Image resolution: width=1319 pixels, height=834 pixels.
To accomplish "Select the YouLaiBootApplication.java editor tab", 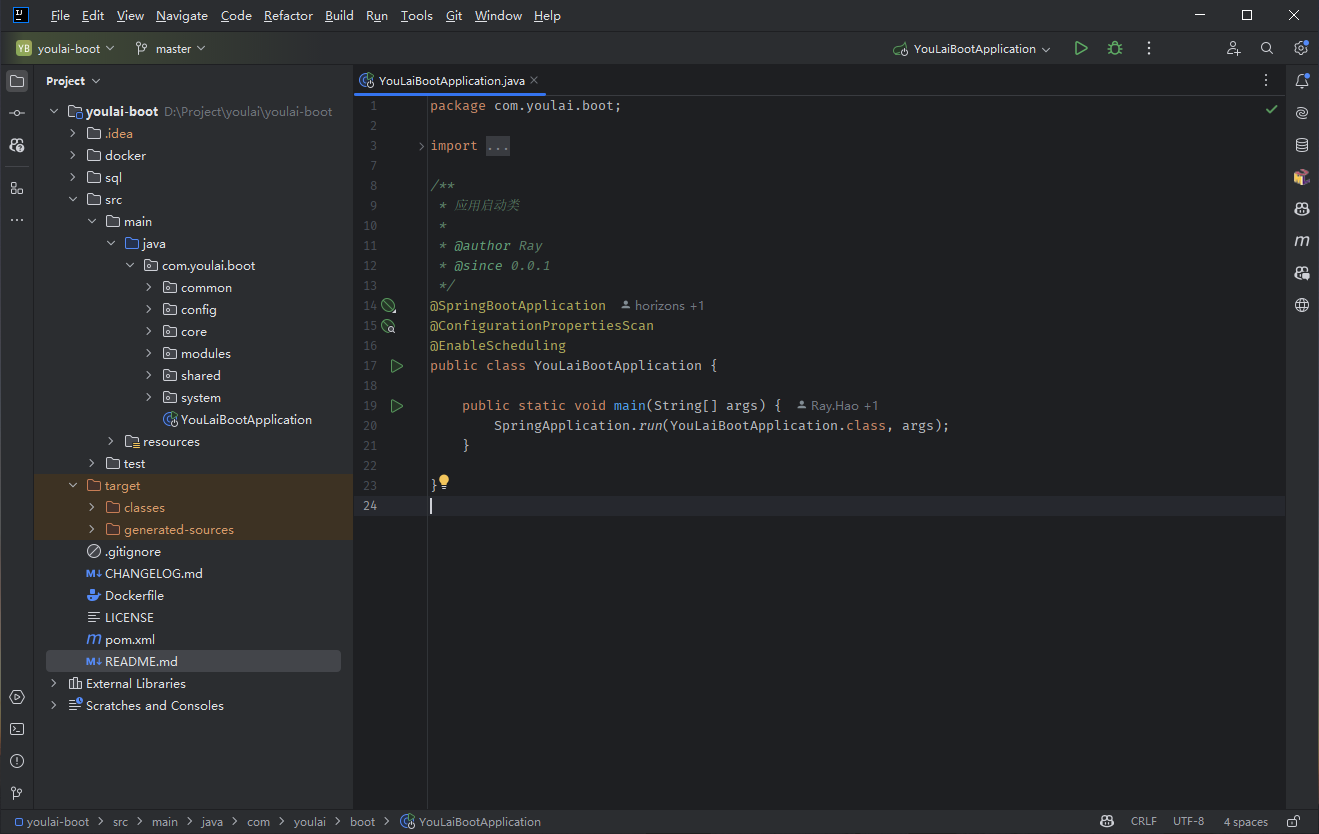I will 451,81.
